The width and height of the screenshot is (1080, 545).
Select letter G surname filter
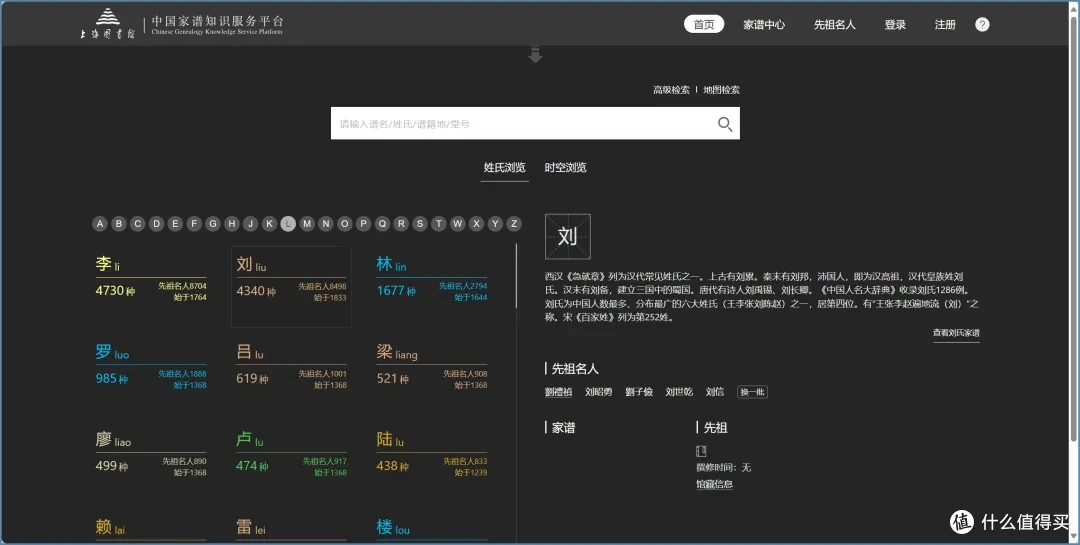pos(213,224)
